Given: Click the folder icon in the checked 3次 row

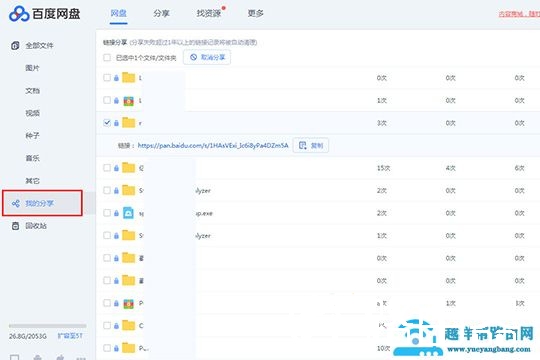Looking at the screenshot, I should [128, 123].
